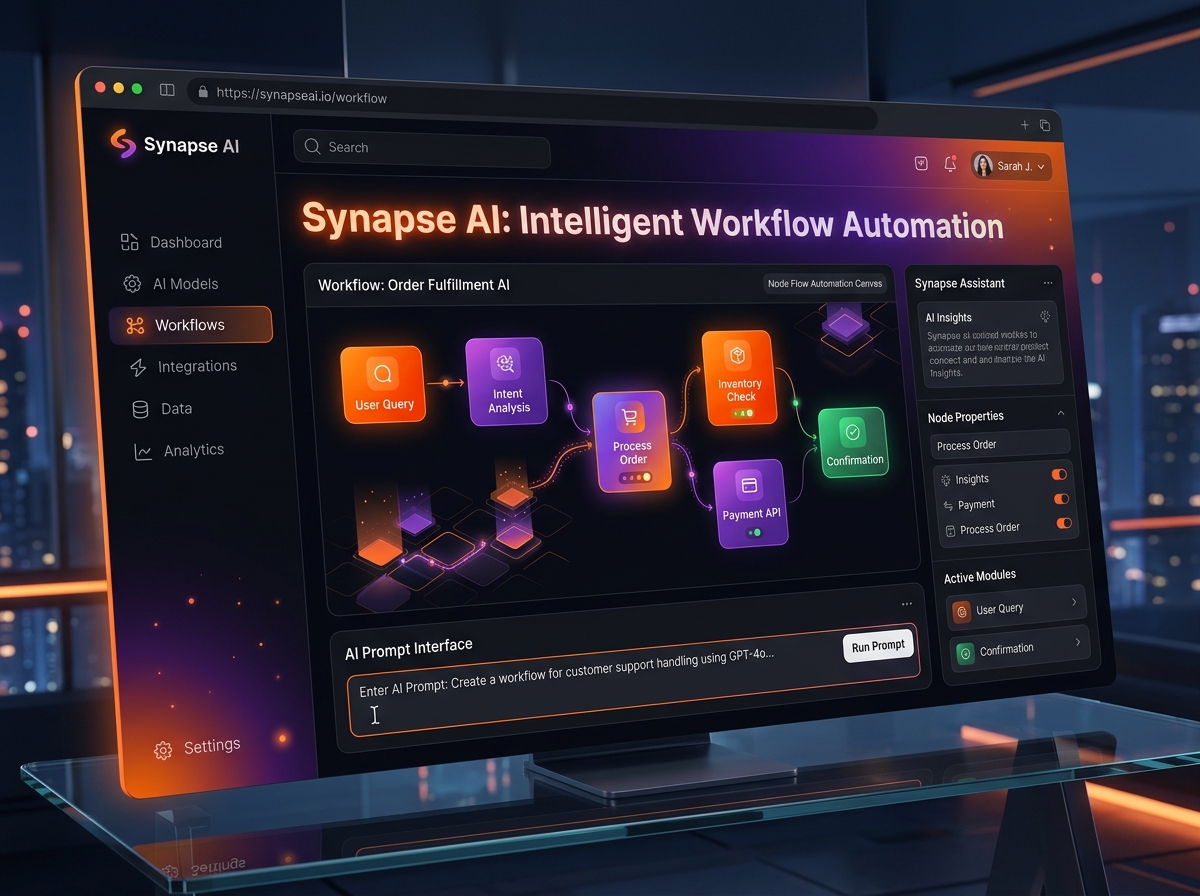Screen dimensions: 1200x896
Task: Open Synapse Assistant more options menu
Action: pyautogui.click(x=1047, y=283)
